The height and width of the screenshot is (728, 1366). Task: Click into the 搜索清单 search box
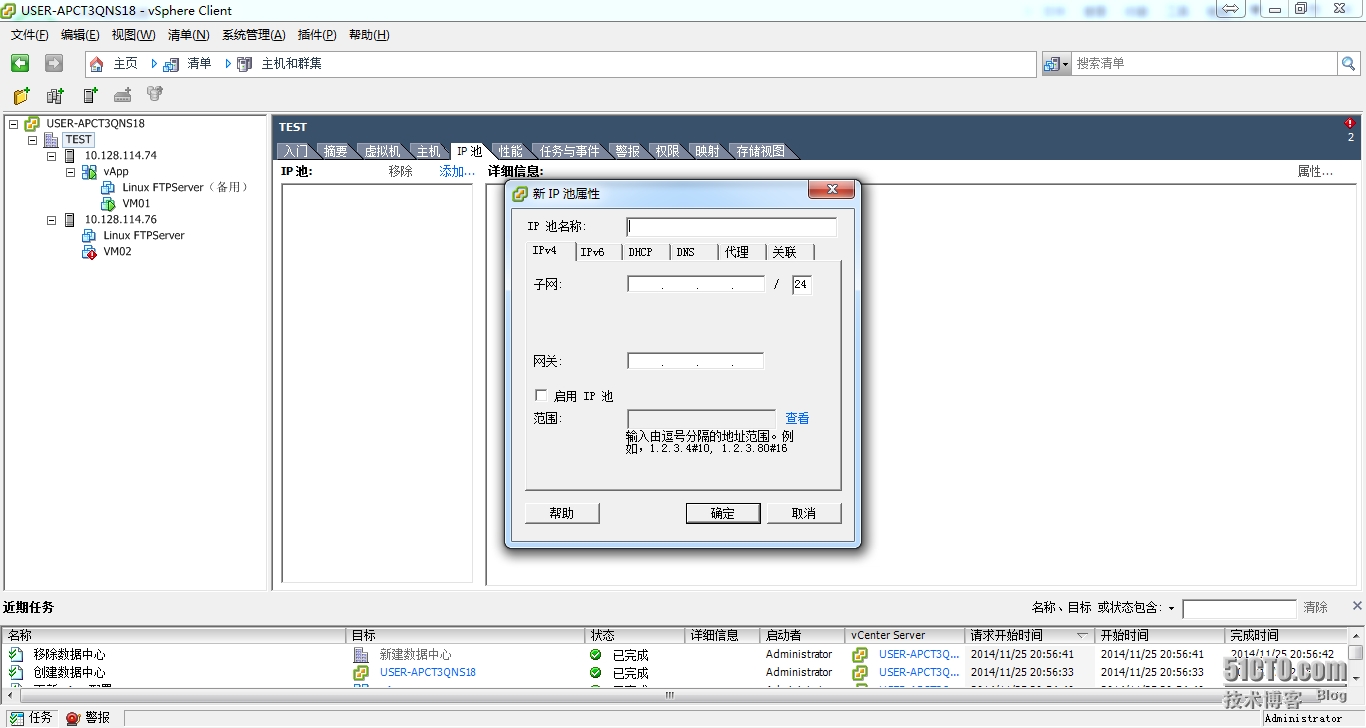pyautogui.click(x=1205, y=63)
